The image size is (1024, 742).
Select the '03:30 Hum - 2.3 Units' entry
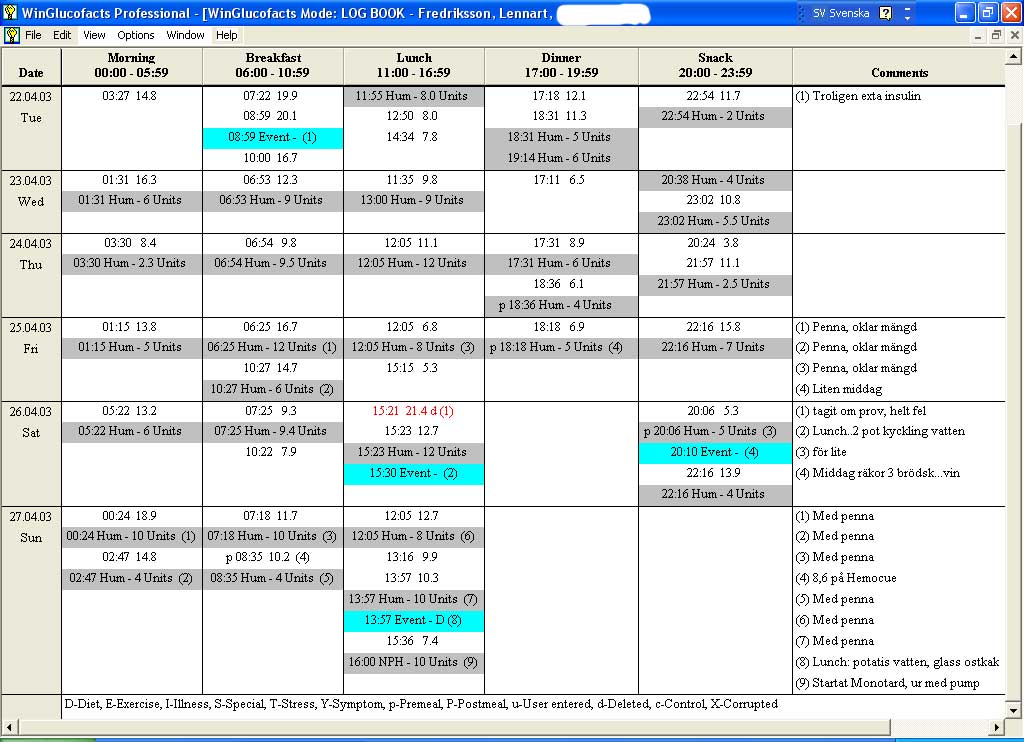[131, 263]
